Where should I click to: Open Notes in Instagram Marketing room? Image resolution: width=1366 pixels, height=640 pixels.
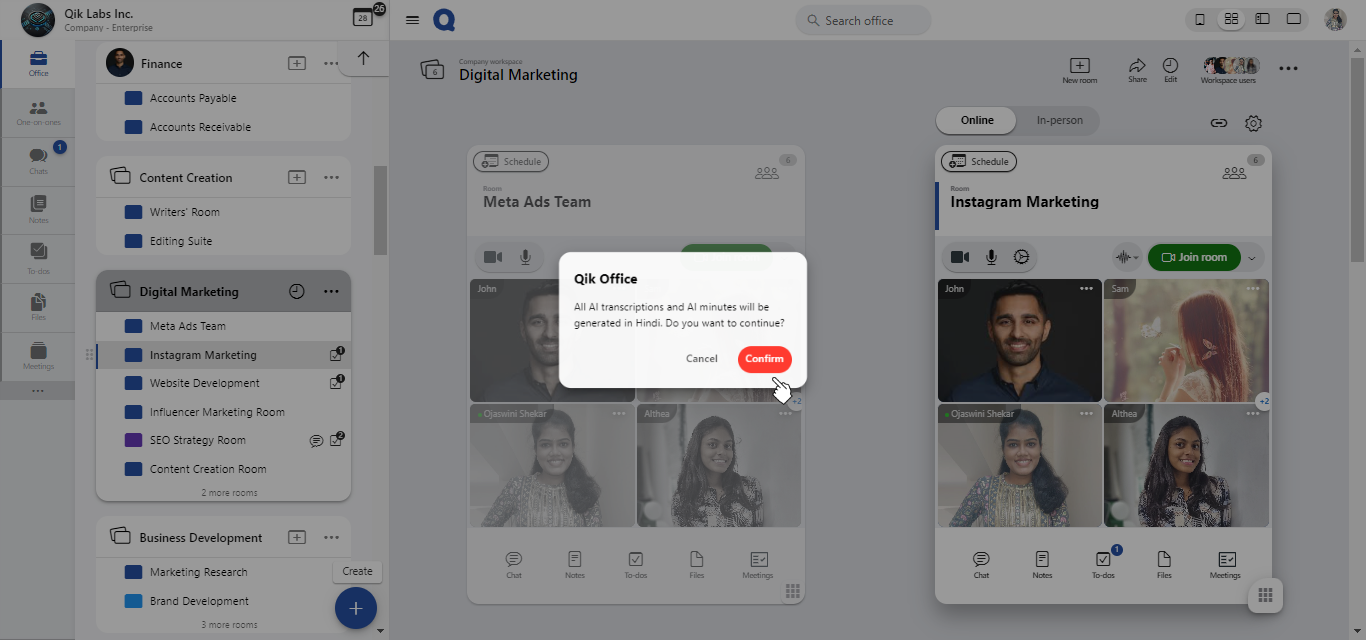click(x=1042, y=564)
